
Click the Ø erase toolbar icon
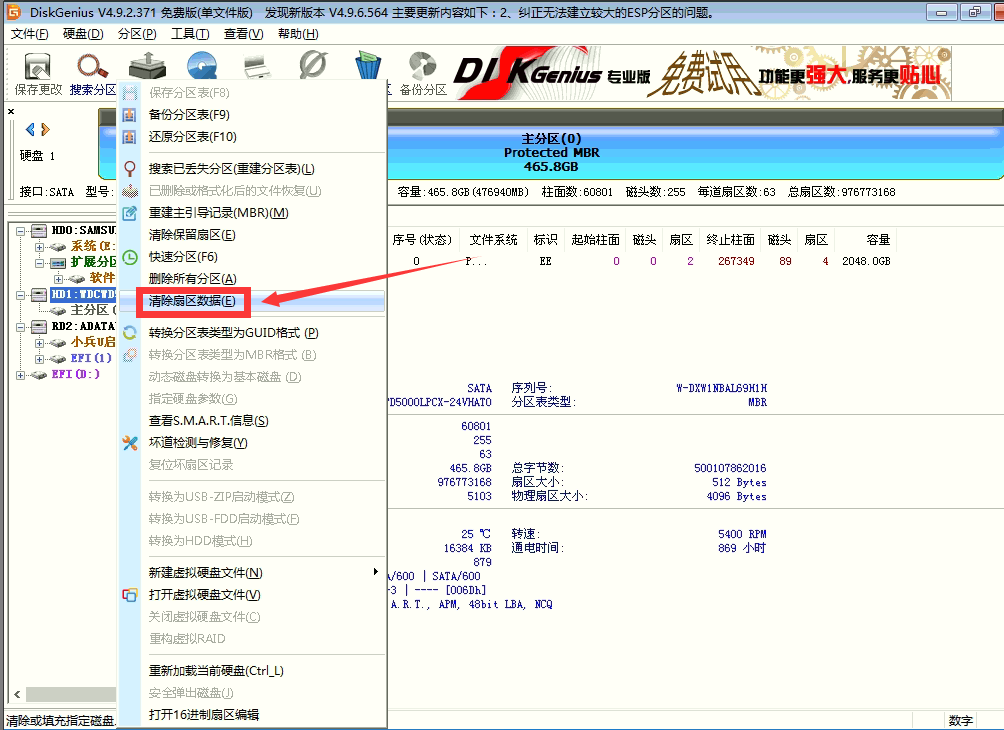(313, 65)
